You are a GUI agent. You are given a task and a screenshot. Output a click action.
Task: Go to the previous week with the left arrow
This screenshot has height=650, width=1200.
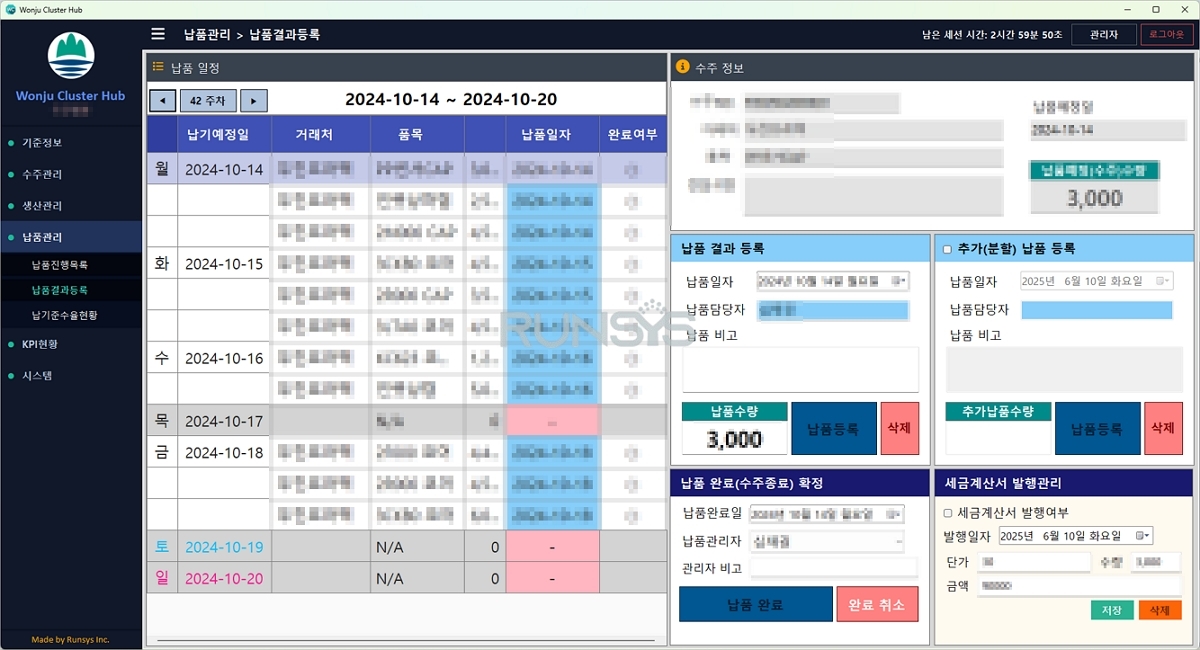[x=162, y=100]
